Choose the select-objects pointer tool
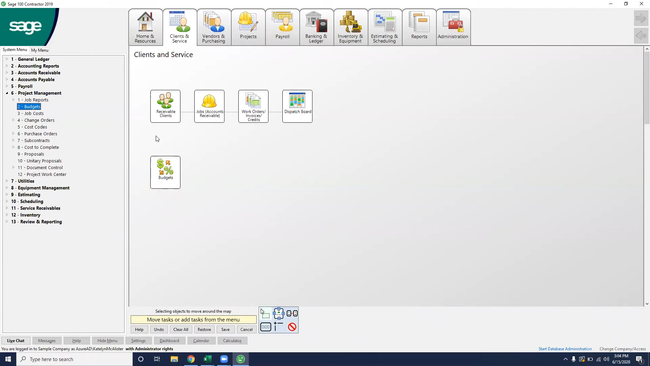 (265, 313)
